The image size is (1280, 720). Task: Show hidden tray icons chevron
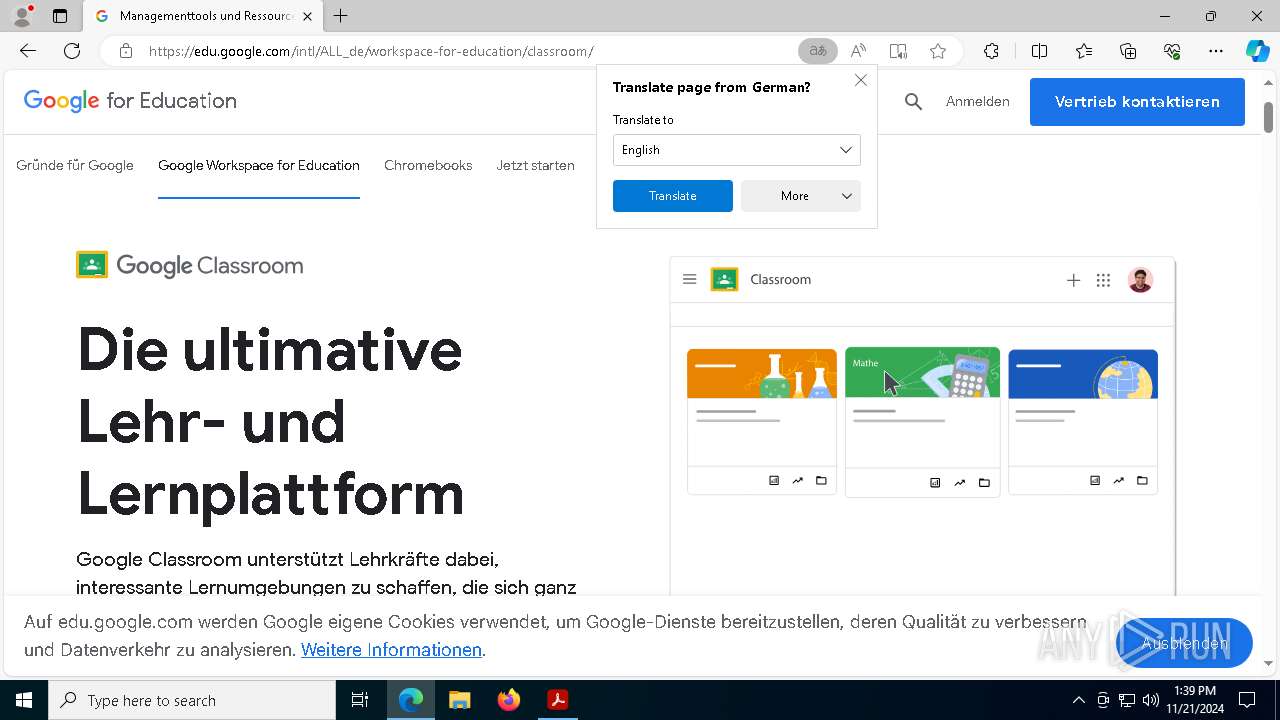point(1078,700)
